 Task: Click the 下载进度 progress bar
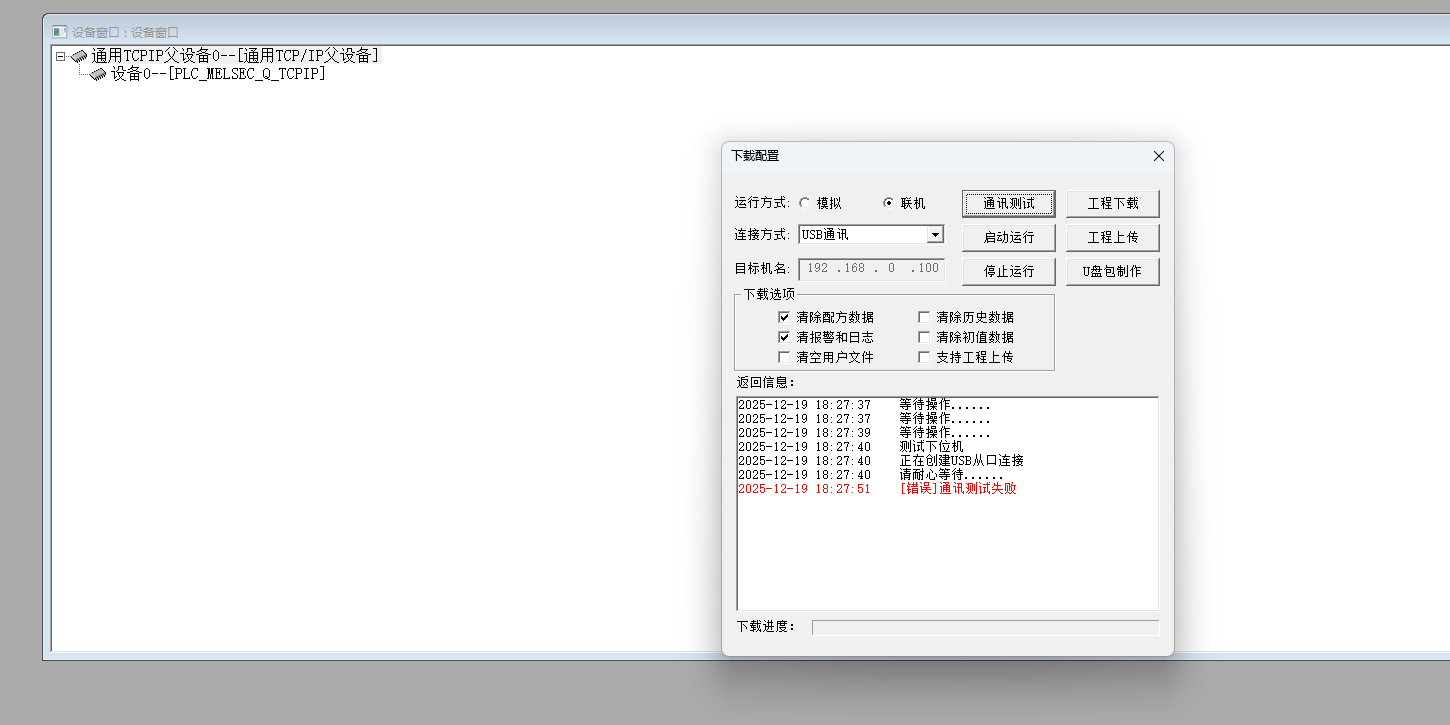tap(985, 627)
